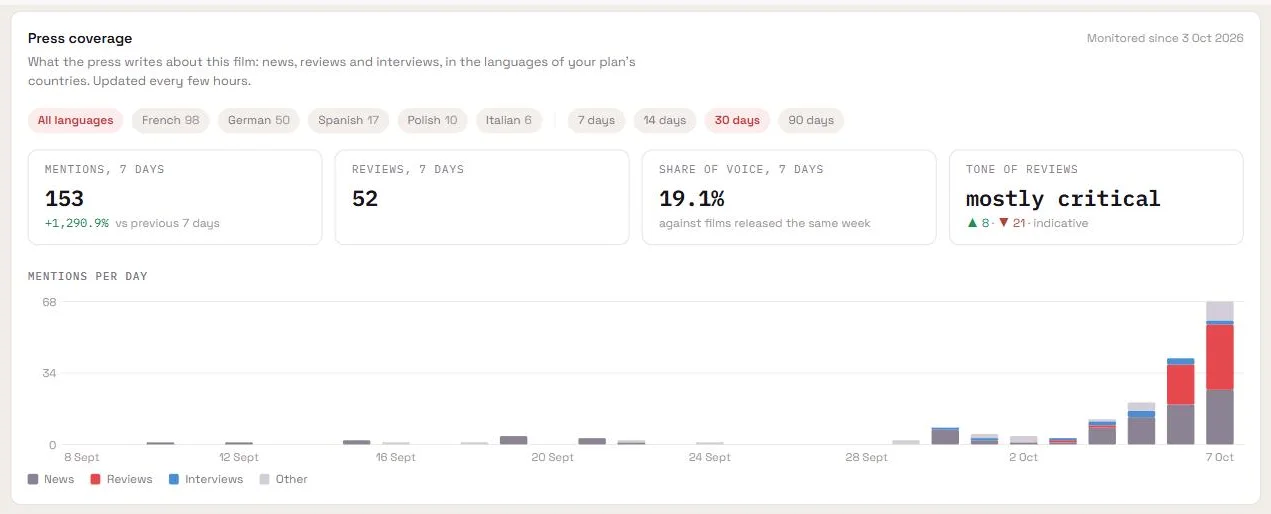
Task: Click the tallest 7 Oct bar
Action: pos(1219,373)
